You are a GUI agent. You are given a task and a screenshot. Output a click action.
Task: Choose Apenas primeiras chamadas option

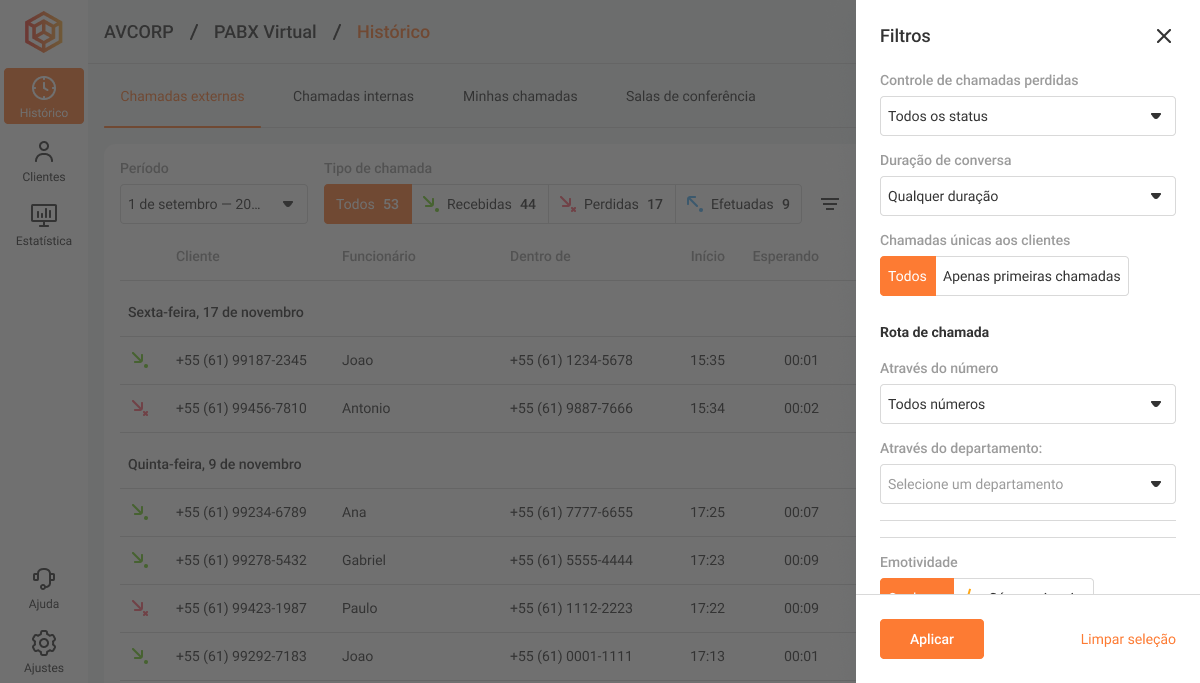point(1031,276)
